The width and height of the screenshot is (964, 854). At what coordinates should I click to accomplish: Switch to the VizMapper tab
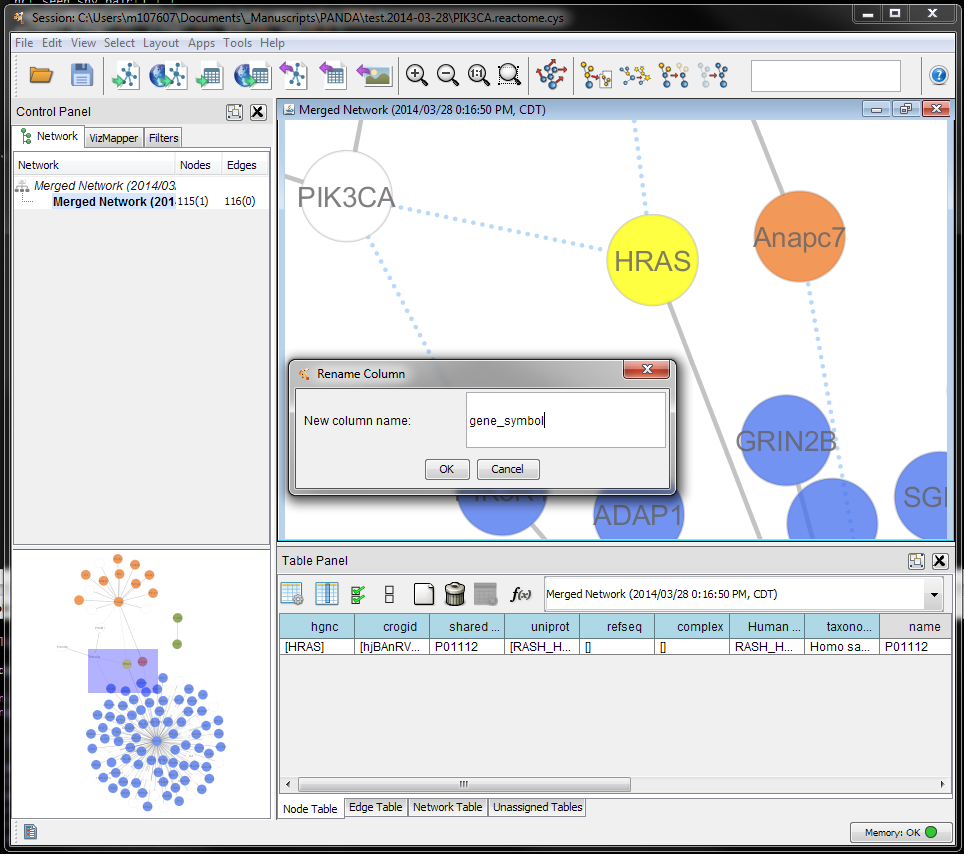(113, 138)
